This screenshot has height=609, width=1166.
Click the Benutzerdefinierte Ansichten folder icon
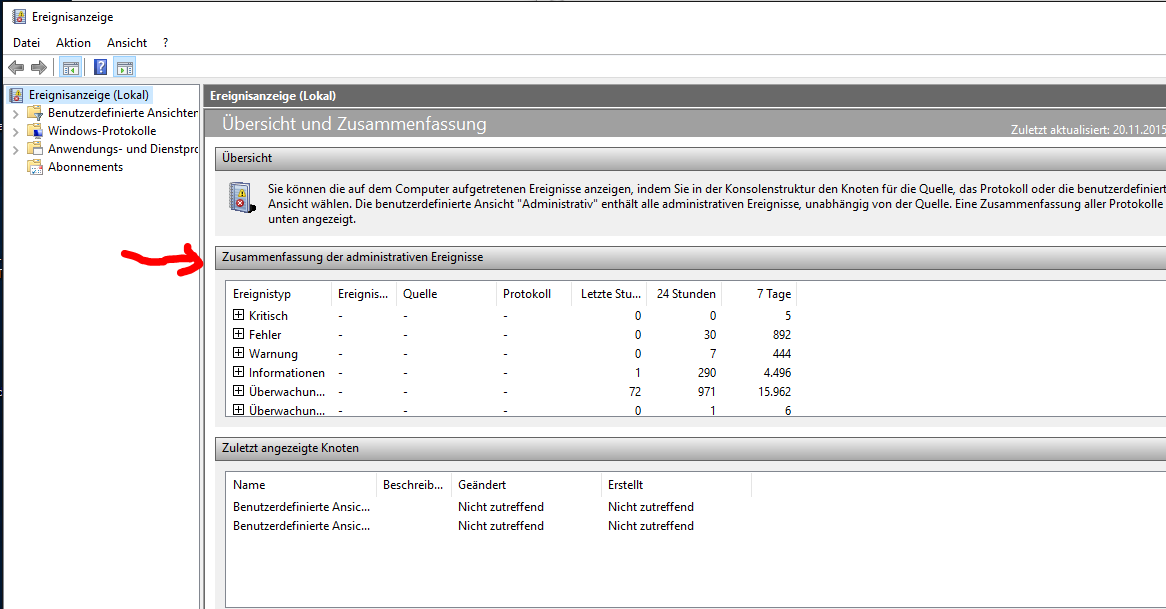pos(35,113)
